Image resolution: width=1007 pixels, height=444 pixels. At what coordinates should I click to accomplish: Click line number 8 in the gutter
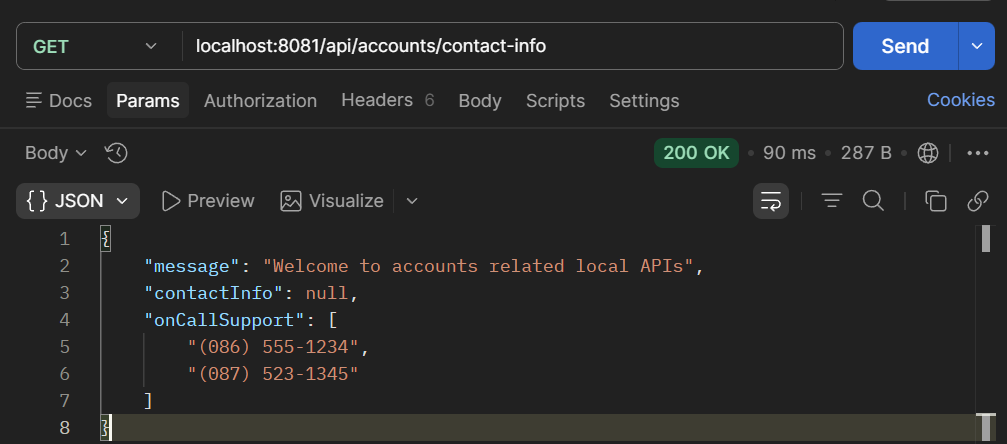pos(64,427)
